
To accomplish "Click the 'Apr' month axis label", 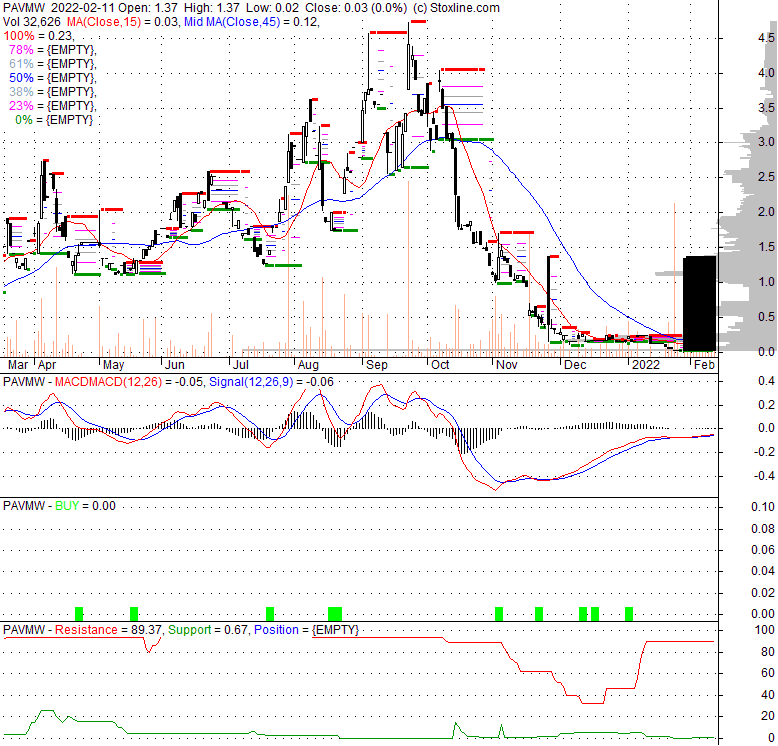I will click(x=47, y=365).
